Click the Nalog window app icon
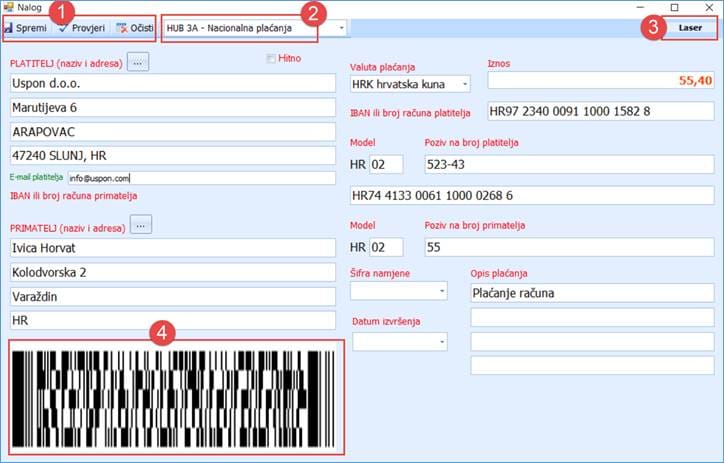724x463 pixels. pyautogui.click(x=8, y=7)
